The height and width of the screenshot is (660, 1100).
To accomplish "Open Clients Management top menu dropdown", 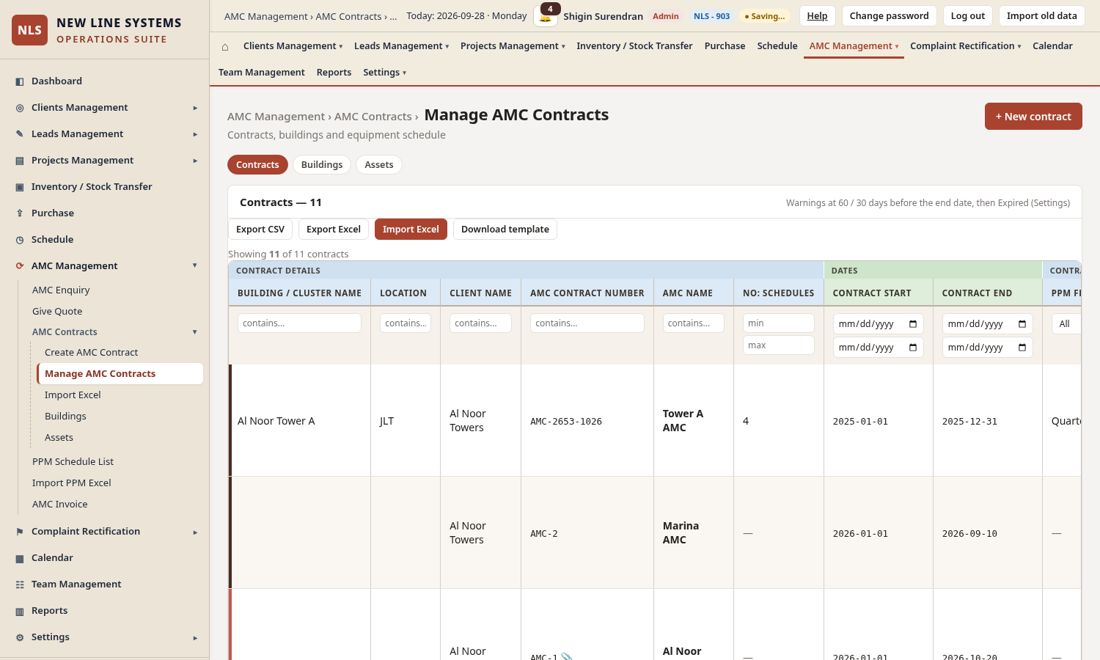I will (293, 46).
